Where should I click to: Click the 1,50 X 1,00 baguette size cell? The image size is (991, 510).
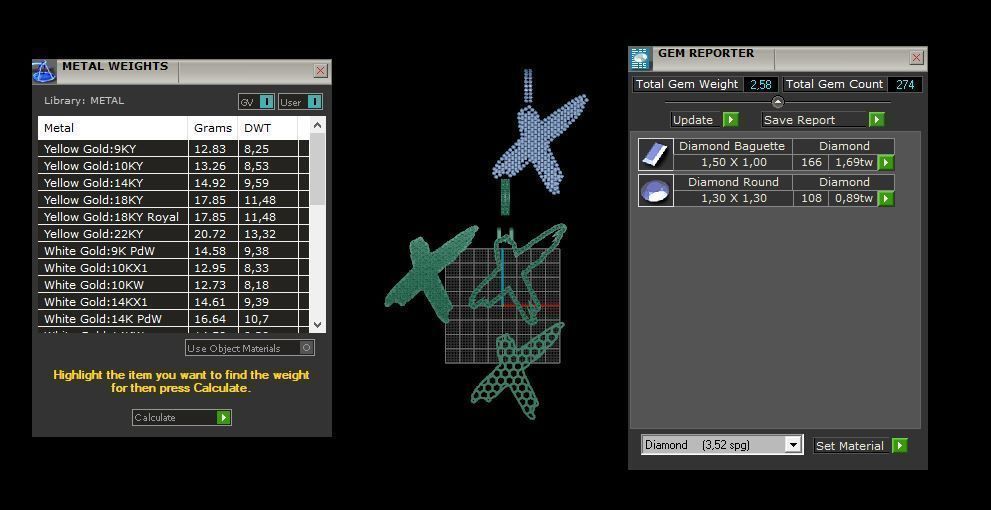click(733, 162)
